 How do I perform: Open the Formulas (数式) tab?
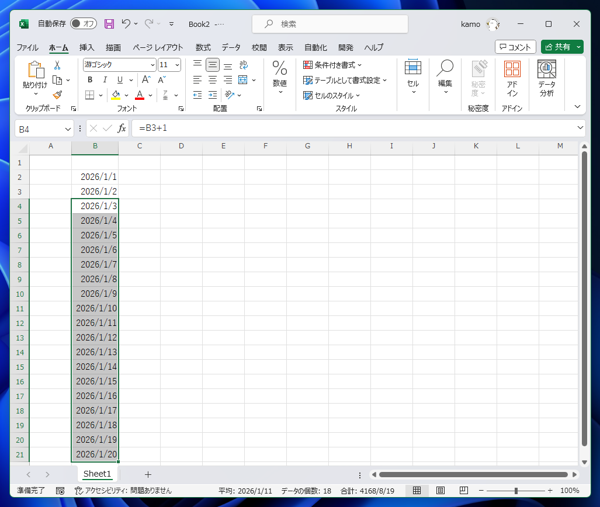(203, 47)
